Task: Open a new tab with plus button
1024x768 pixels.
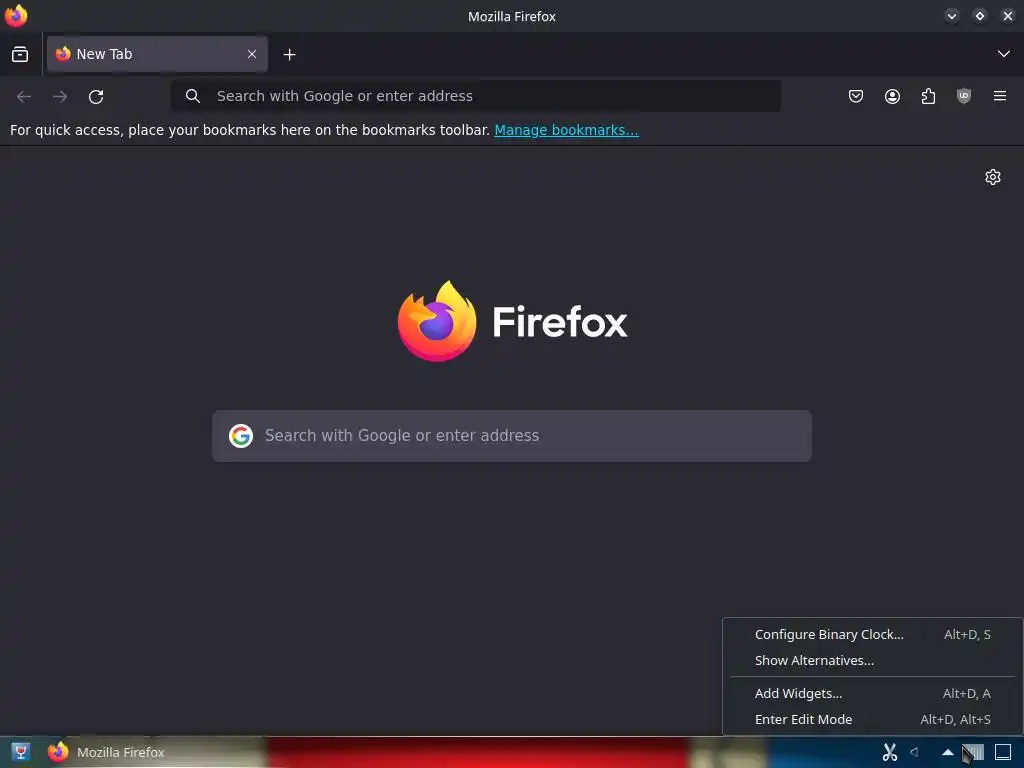Action: click(289, 55)
